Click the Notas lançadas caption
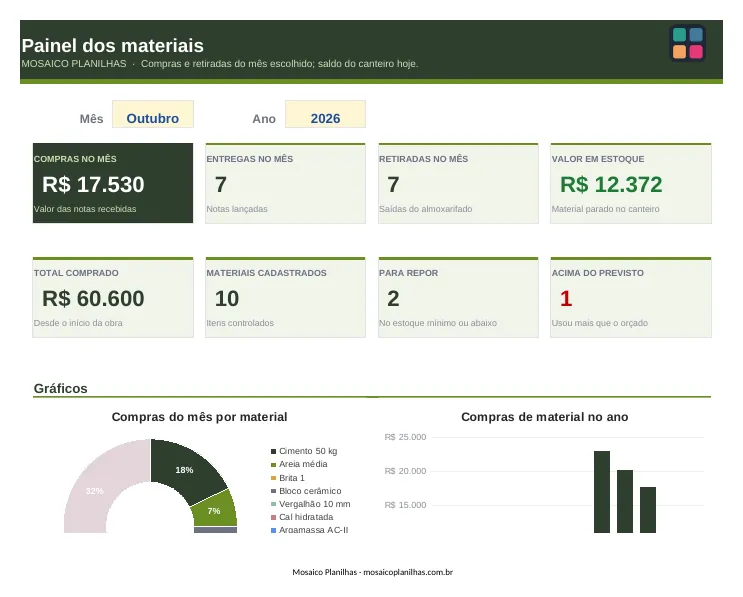 (237, 209)
